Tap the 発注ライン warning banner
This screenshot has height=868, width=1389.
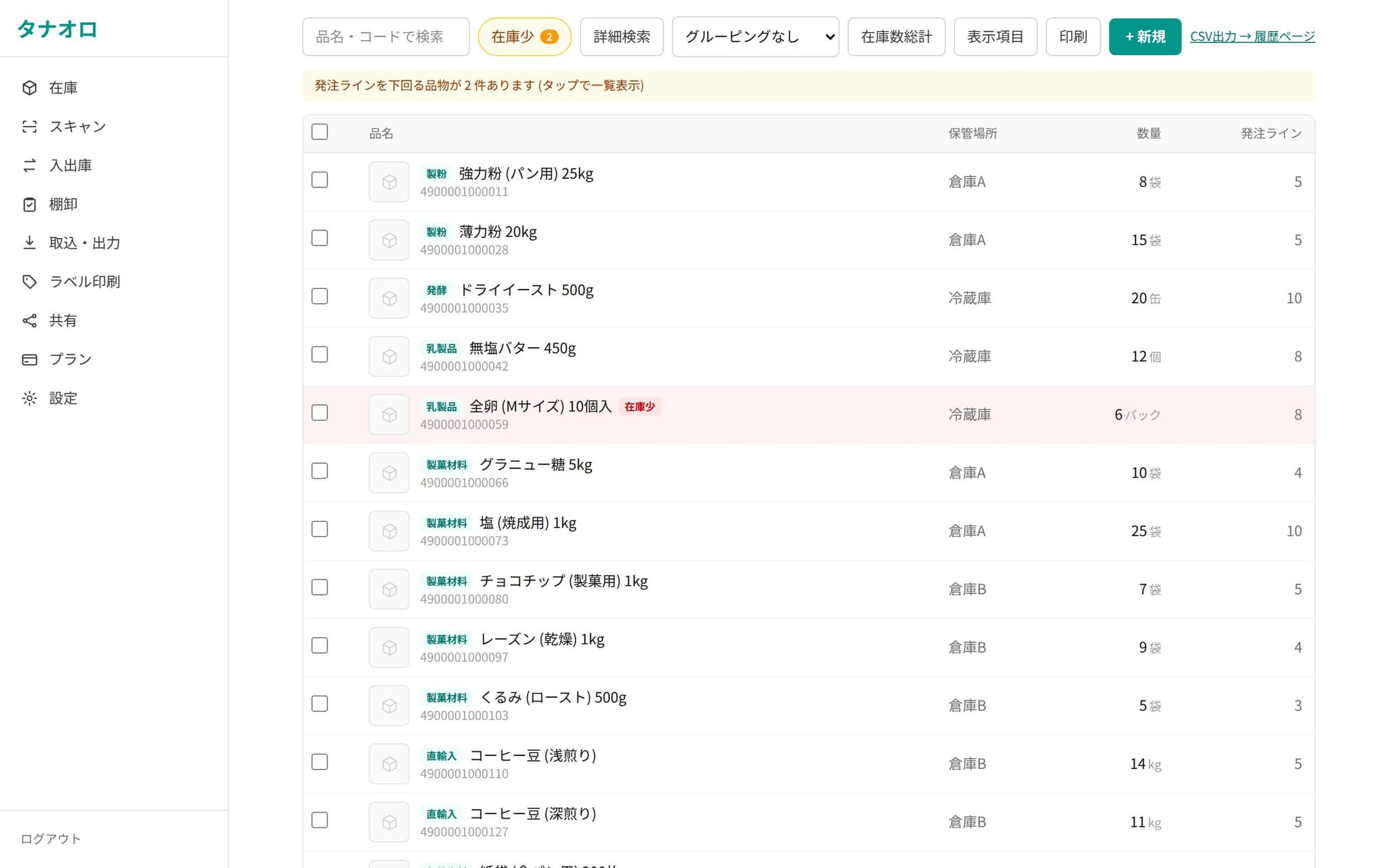(808, 85)
